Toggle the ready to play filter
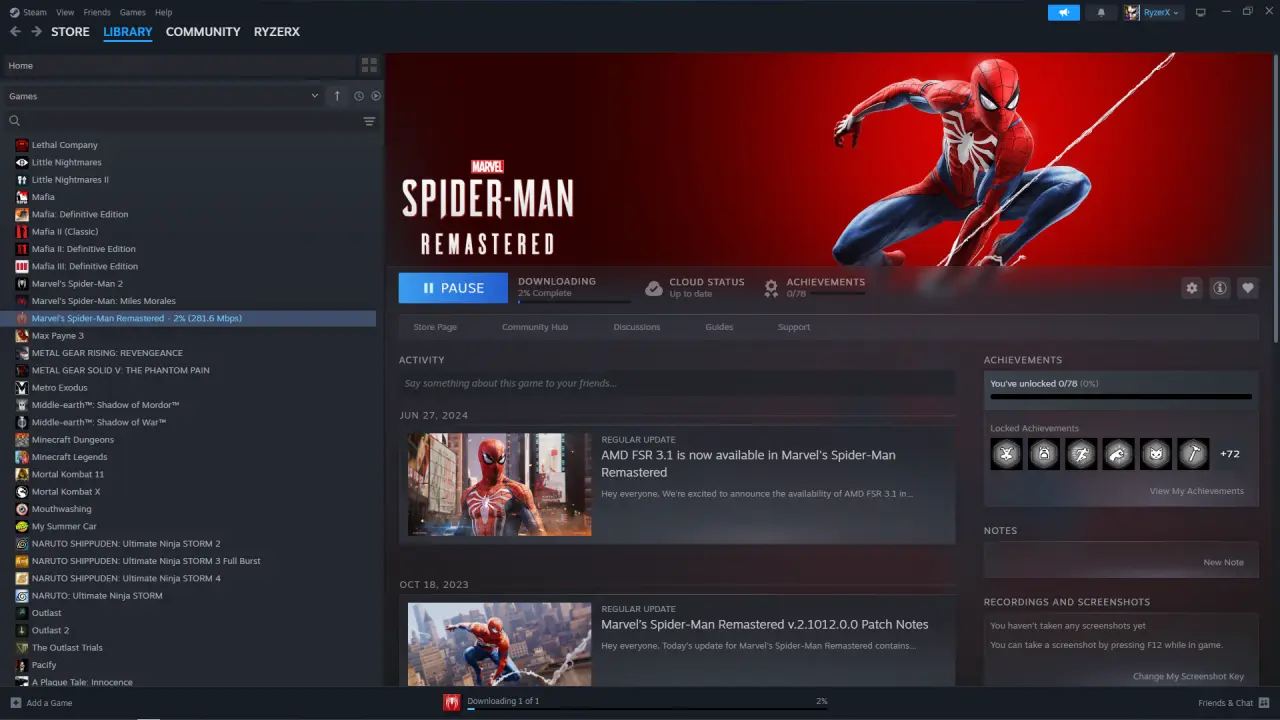Screen dimensions: 1280x720 [x=376, y=96]
